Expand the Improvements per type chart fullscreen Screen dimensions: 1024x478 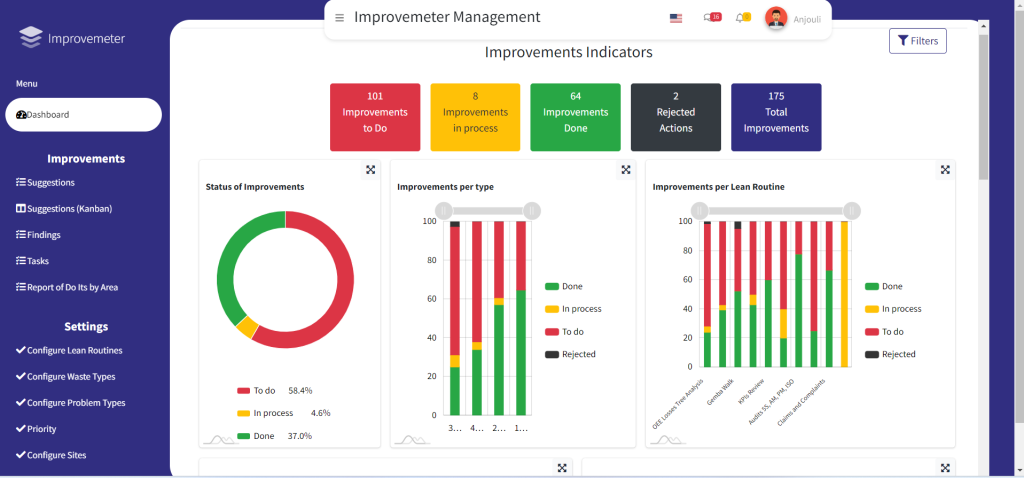click(626, 170)
